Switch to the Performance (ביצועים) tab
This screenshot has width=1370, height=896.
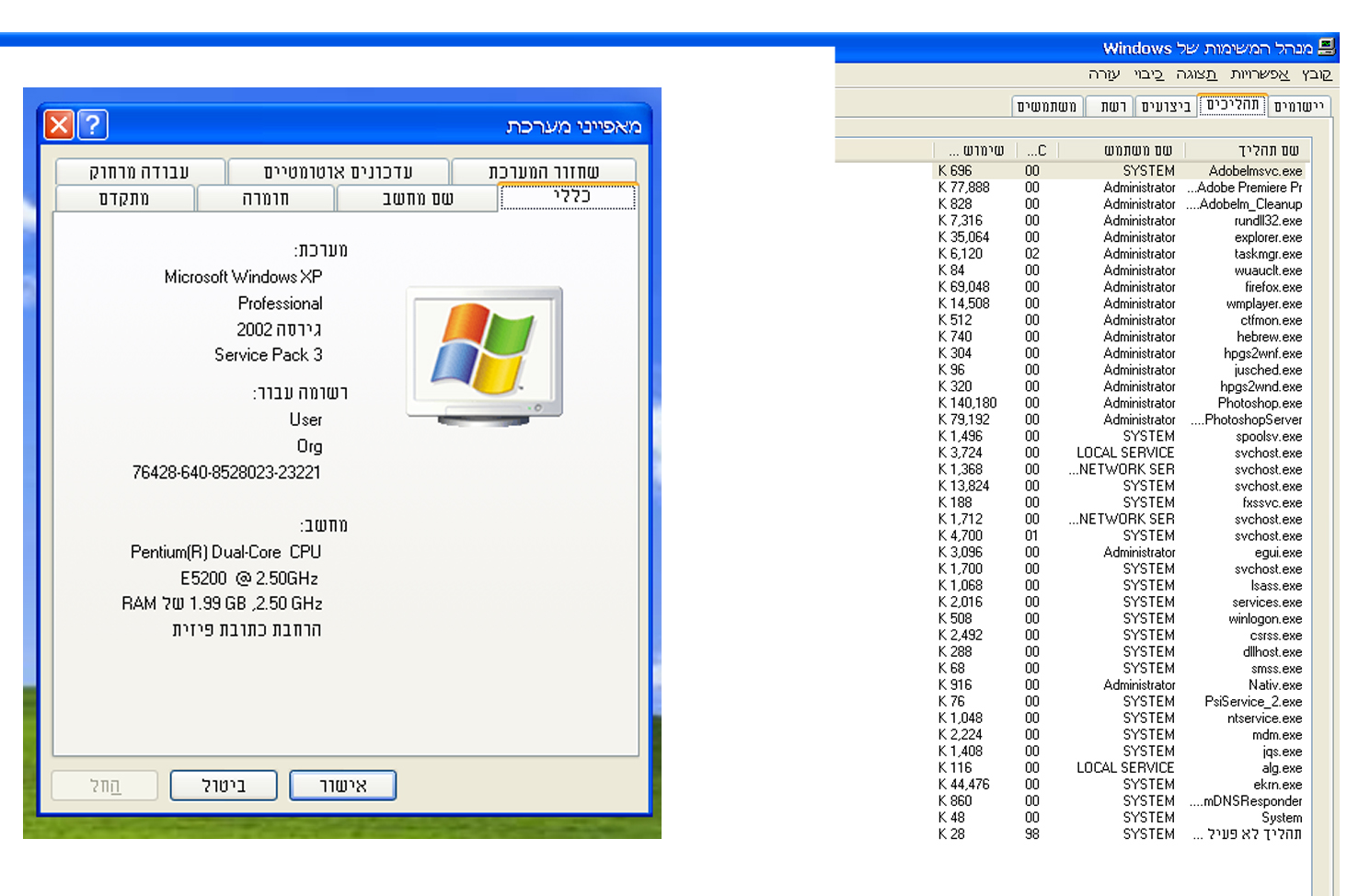pyautogui.click(x=1166, y=107)
